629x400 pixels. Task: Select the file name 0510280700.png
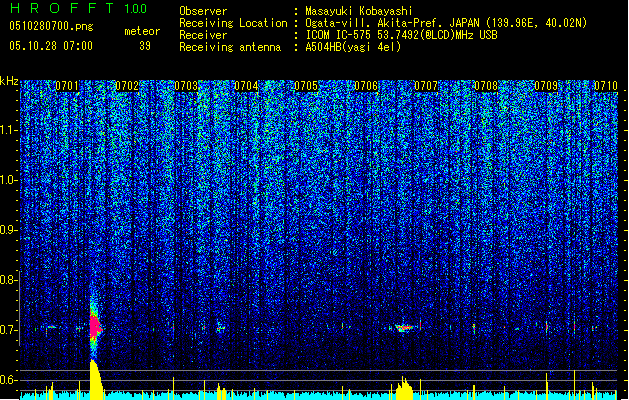point(51,26)
